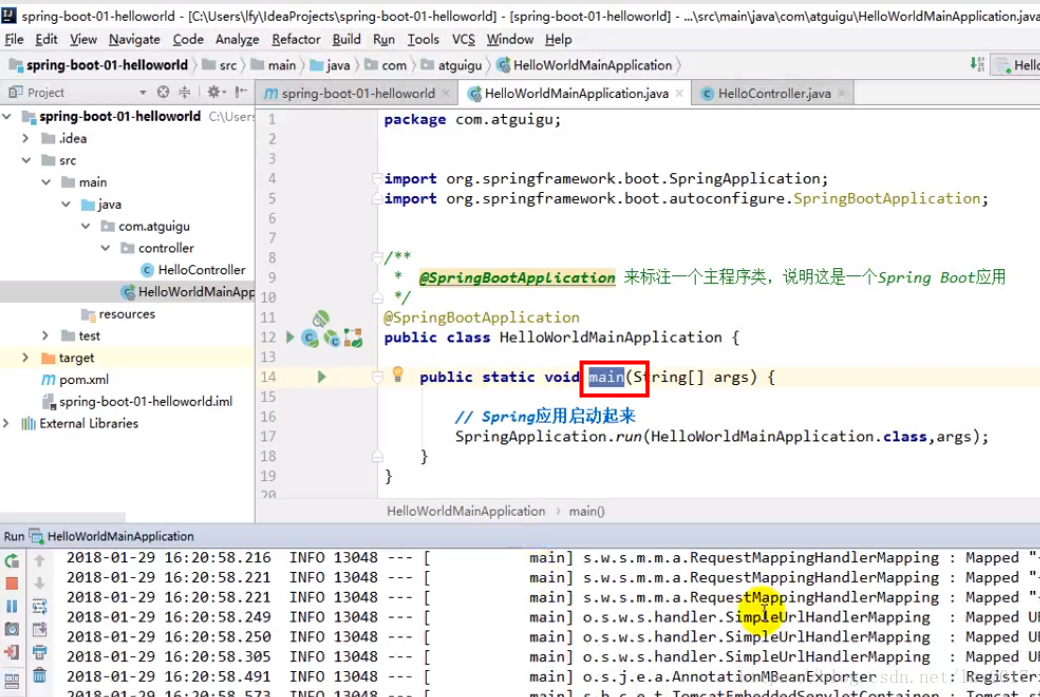Open the VCS menu
This screenshot has height=697, width=1040.
pos(463,40)
